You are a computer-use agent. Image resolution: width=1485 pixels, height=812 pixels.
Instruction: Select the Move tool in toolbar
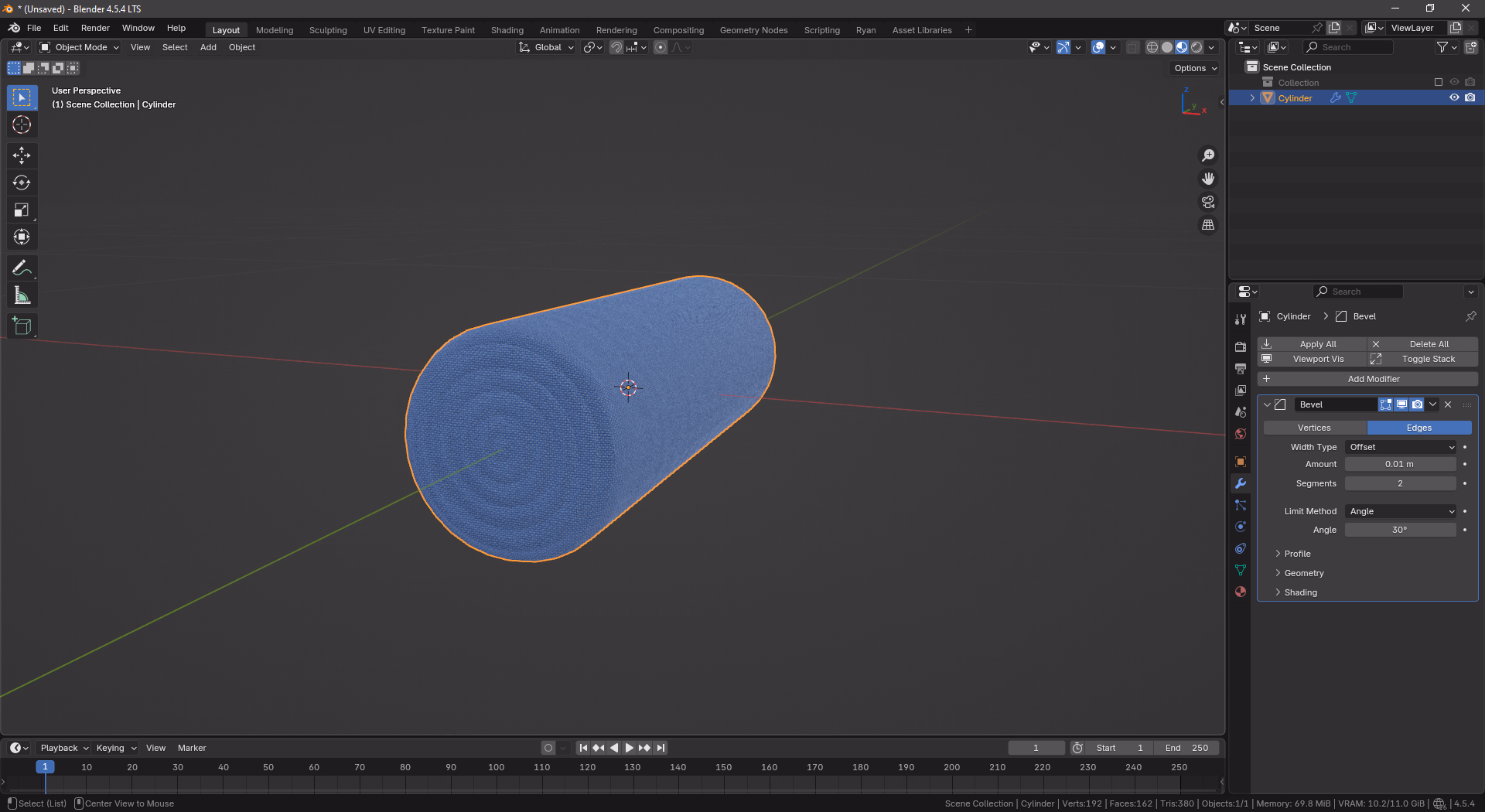coord(22,155)
